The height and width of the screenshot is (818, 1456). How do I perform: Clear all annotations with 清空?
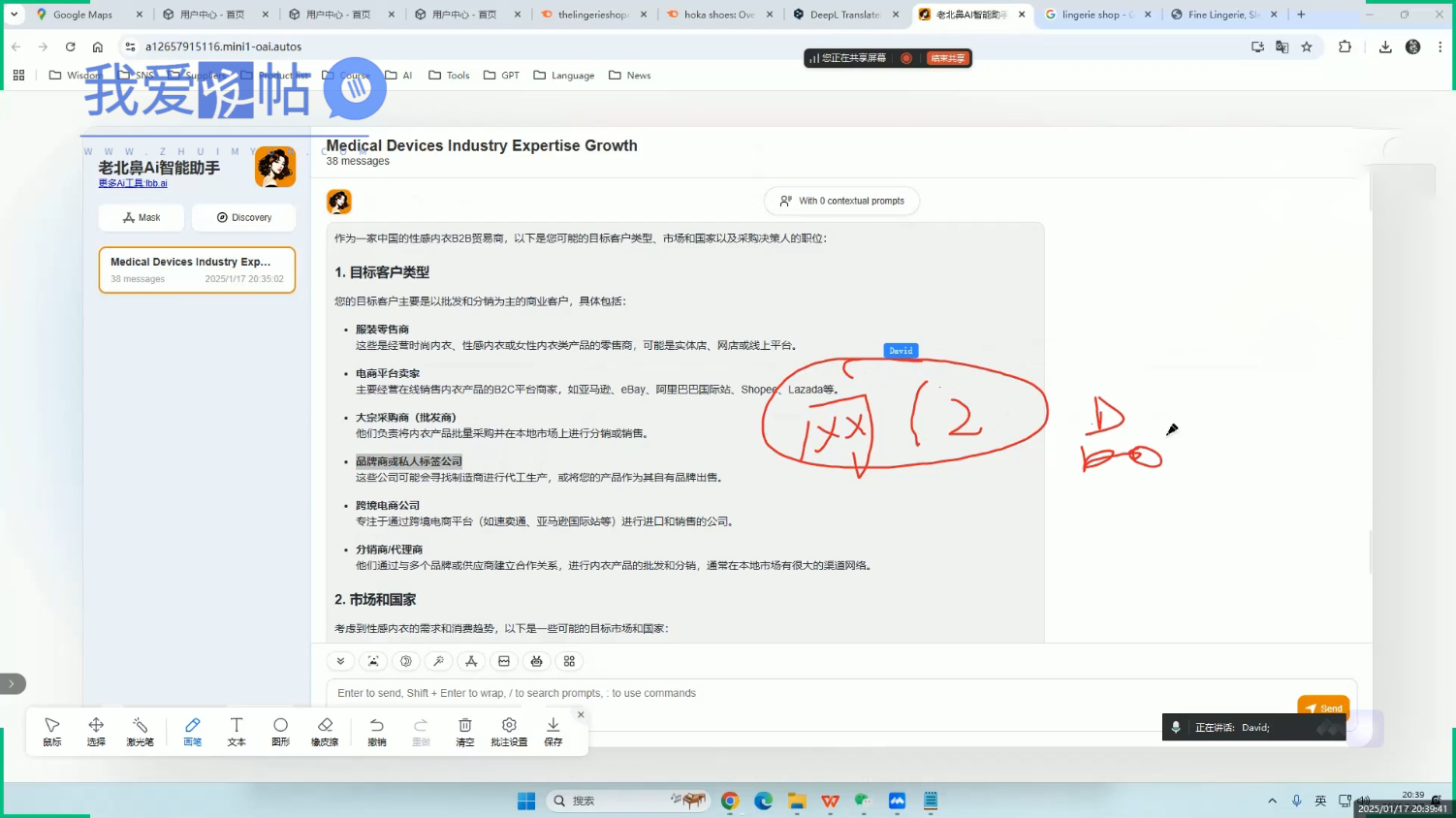point(465,732)
